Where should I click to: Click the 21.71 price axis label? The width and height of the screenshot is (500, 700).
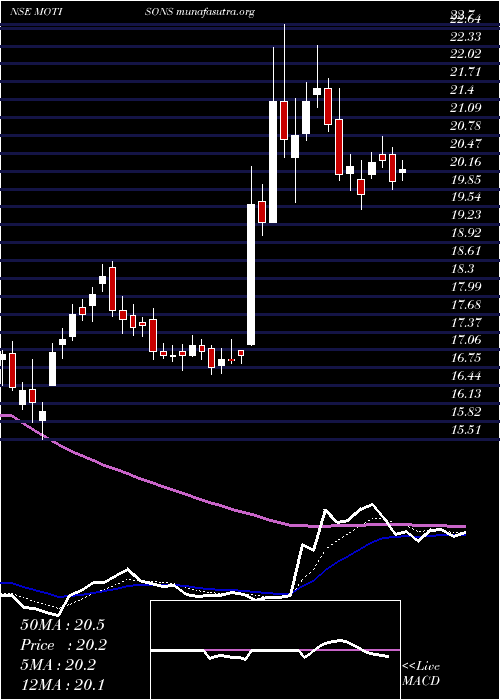pos(467,72)
